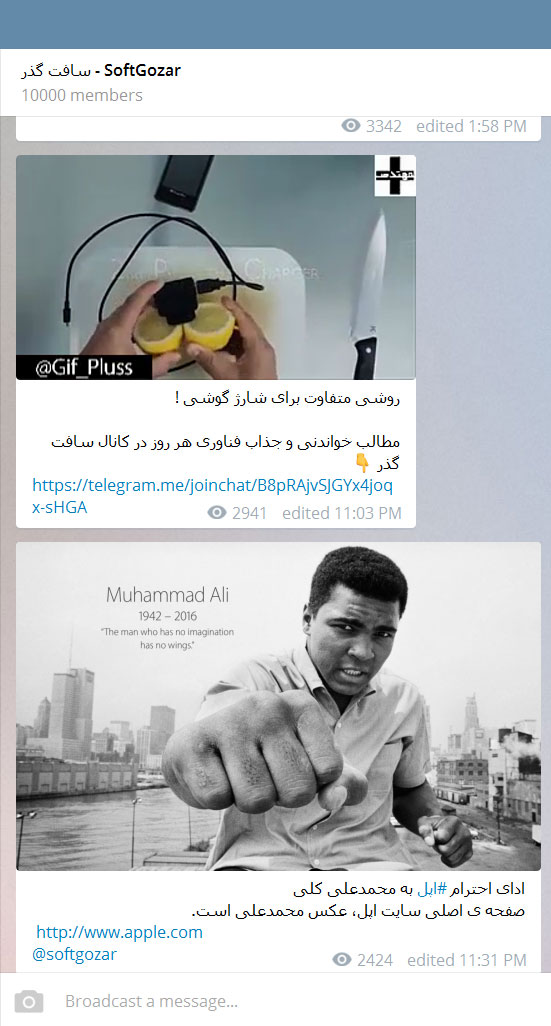Click the pointing-down emoji in the lemon post

362,464
